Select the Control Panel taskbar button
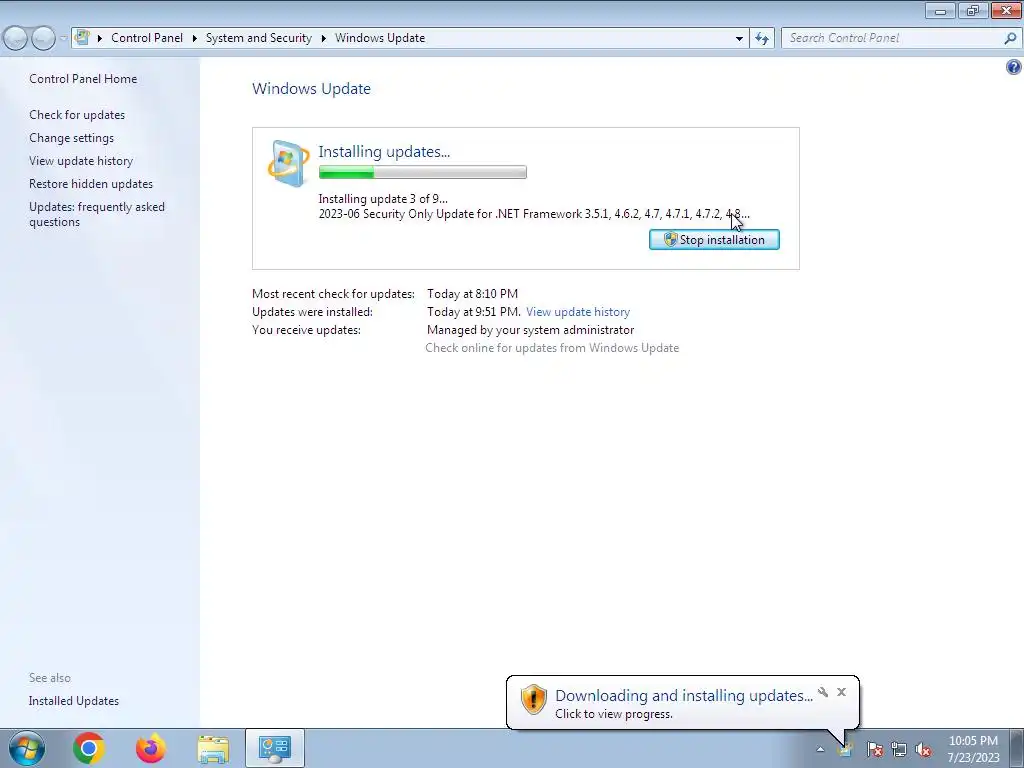Screen dimensions: 1024x768 point(275,748)
